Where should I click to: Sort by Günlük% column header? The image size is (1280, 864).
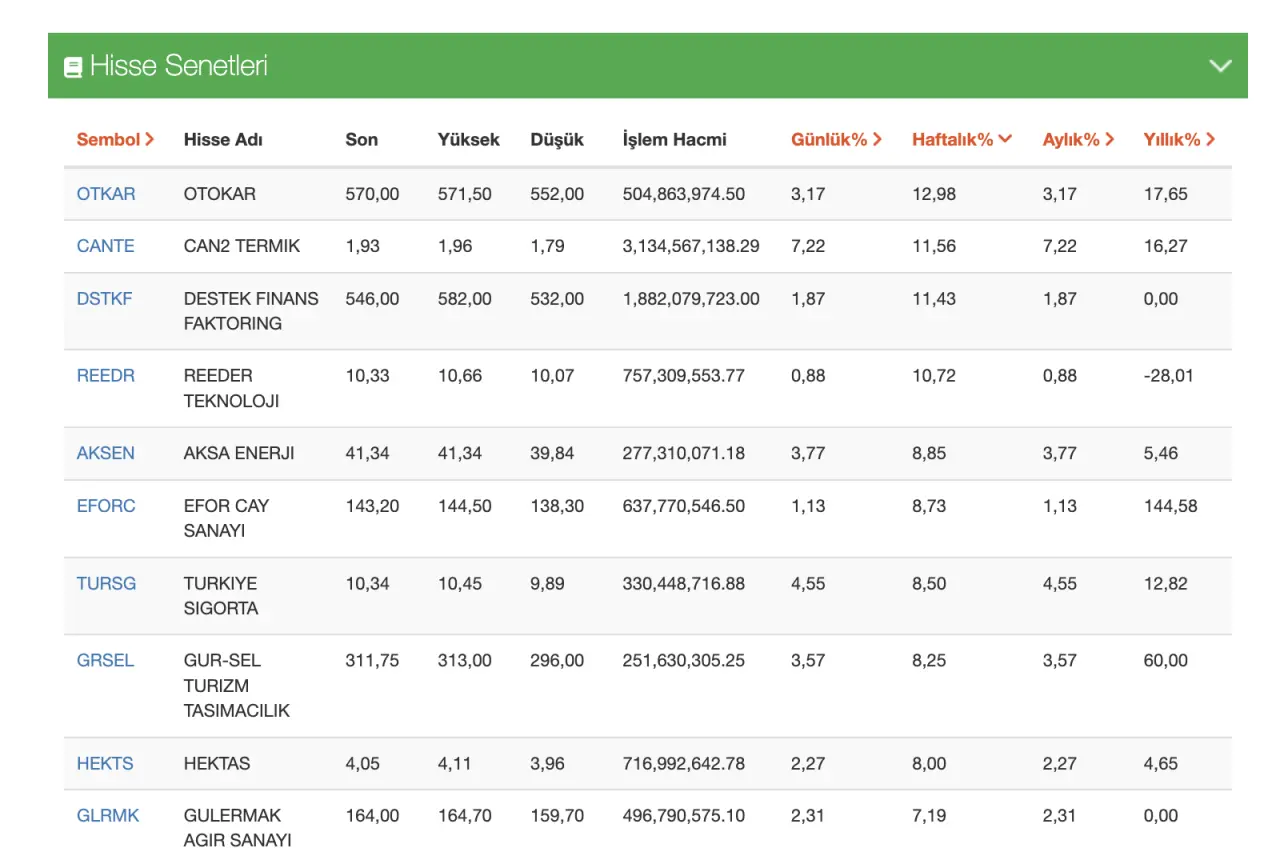tap(836, 140)
